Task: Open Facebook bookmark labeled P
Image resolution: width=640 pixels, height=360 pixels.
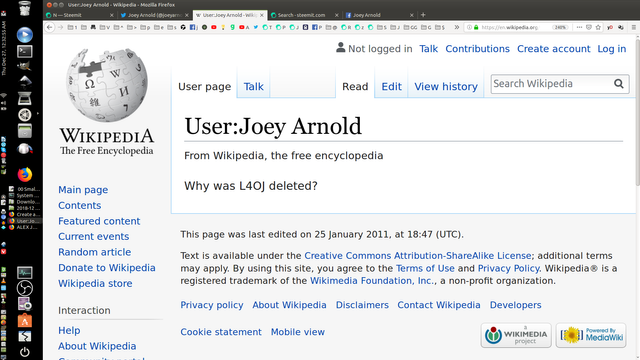Action: tap(317, 27)
